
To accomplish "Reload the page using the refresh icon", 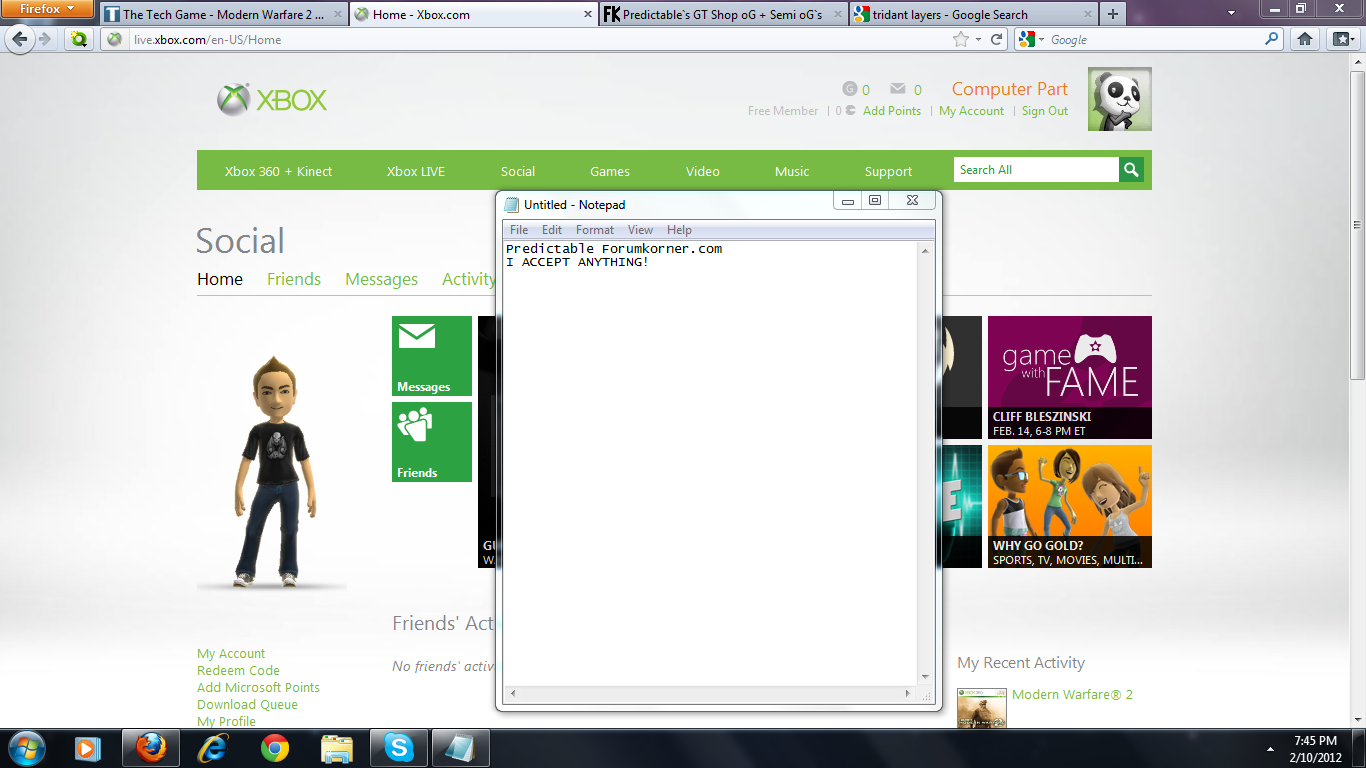I will tap(997, 40).
